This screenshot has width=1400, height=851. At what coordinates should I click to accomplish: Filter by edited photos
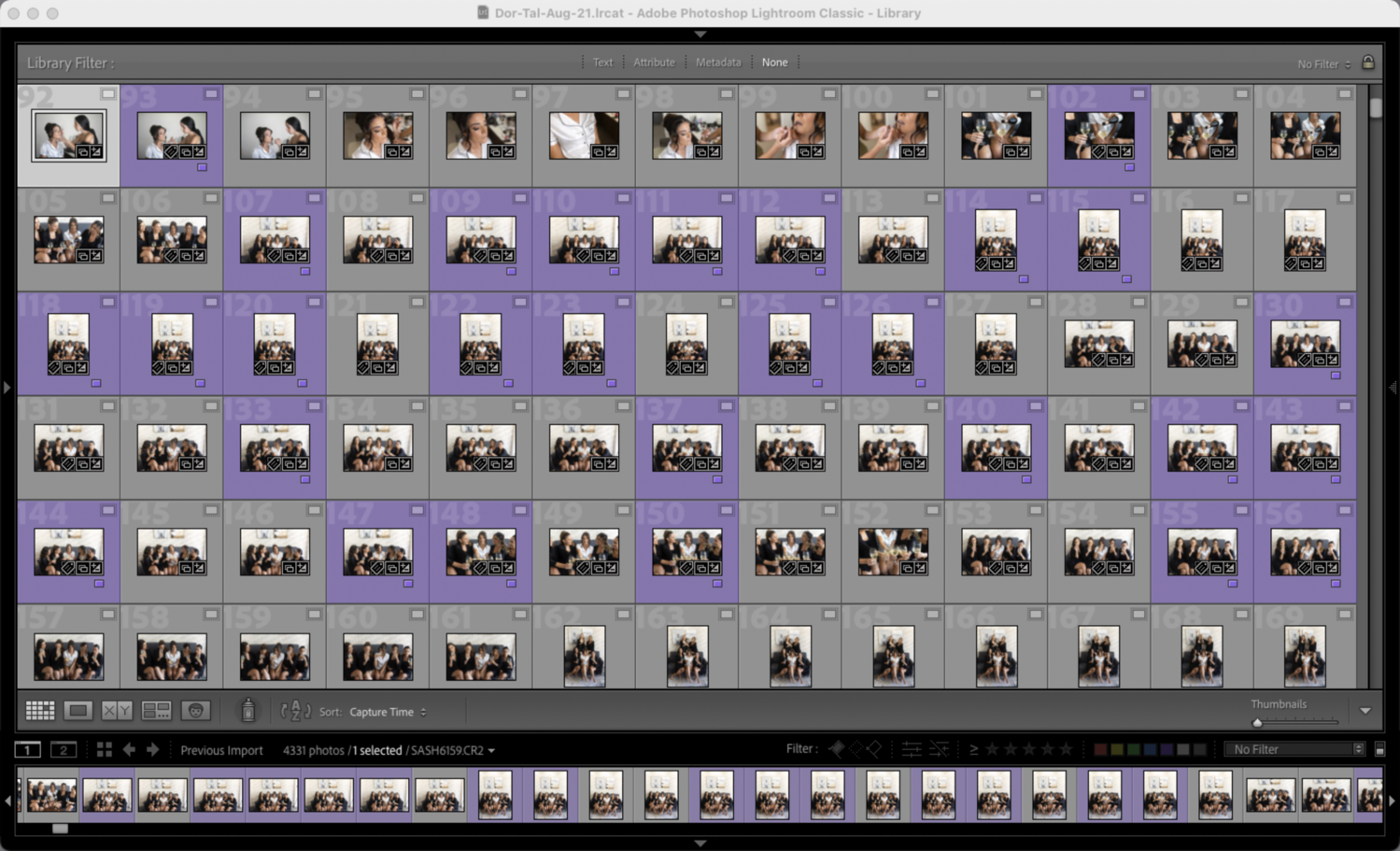[x=912, y=749]
